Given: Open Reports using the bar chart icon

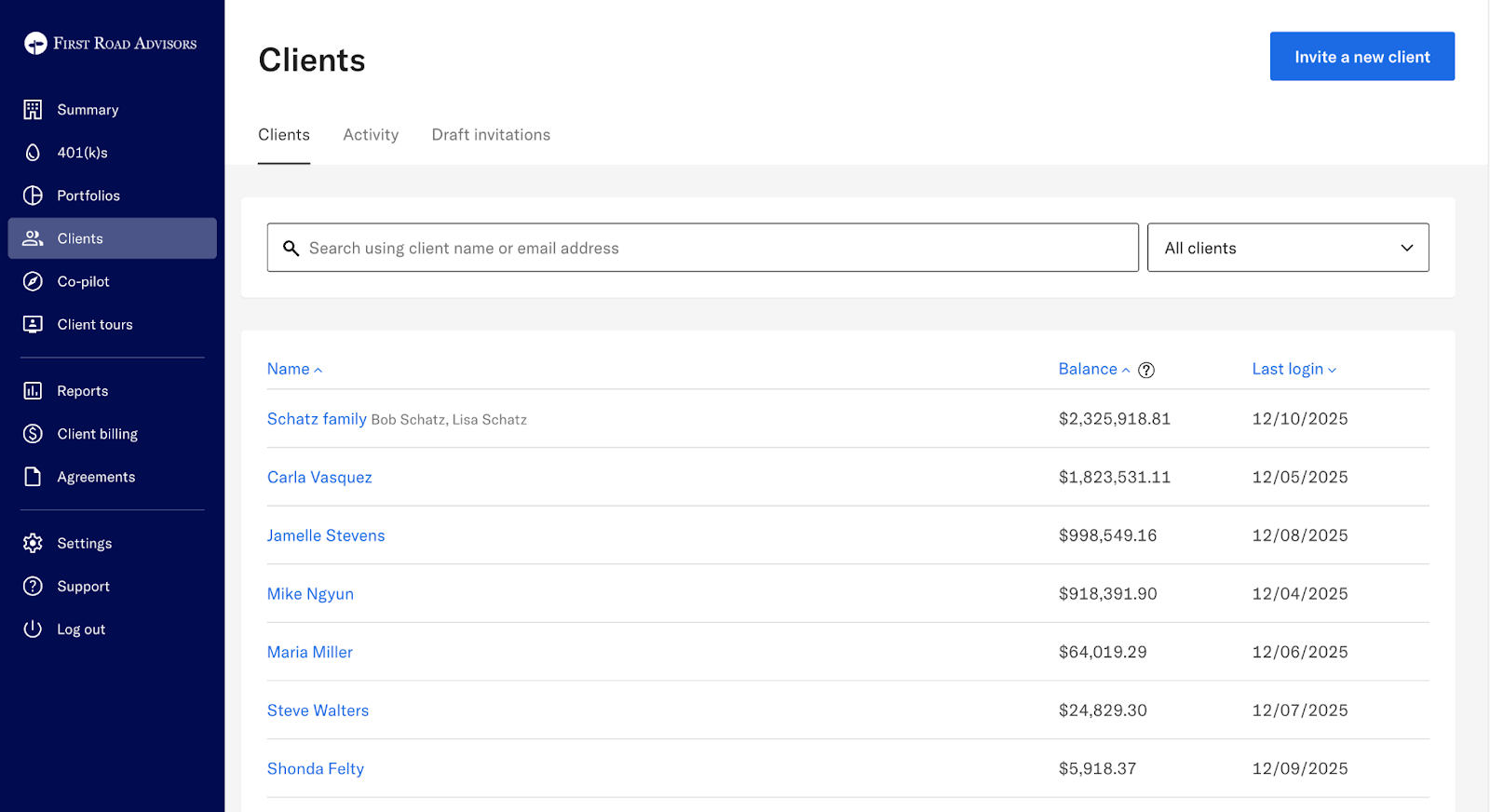Looking at the screenshot, I should pyautogui.click(x=33, y=391).
